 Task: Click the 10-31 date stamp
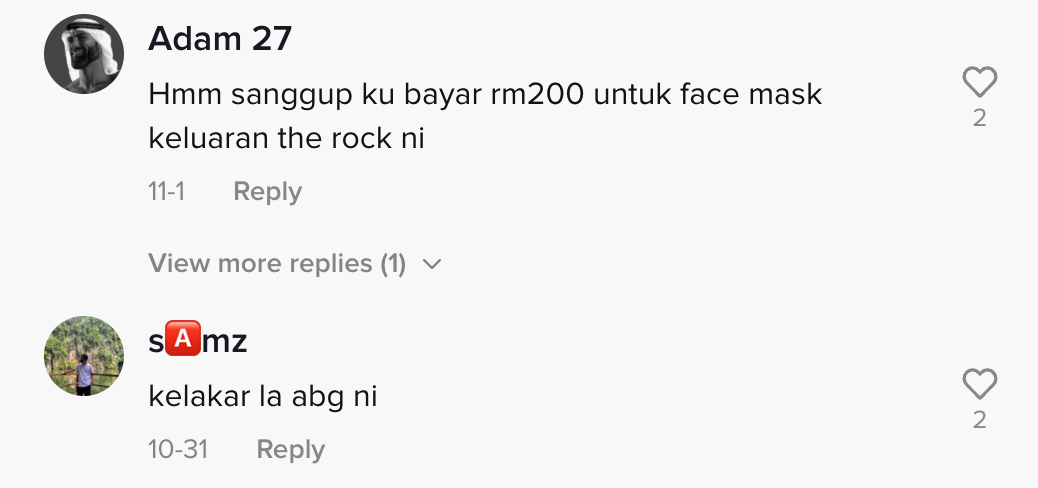pyautogui.click(x=178, y=449)
